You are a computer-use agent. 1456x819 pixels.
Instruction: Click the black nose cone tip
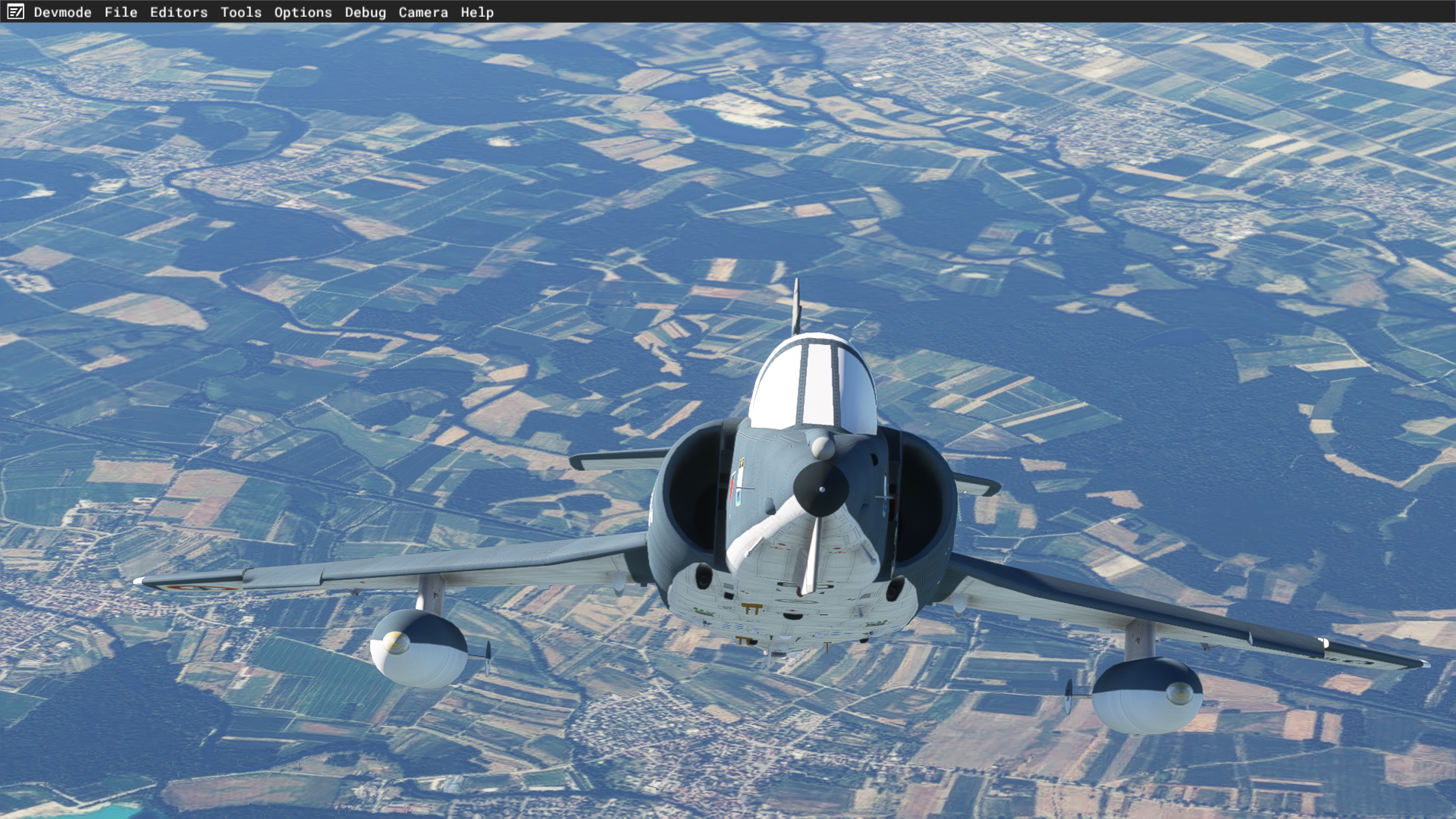tap(821, 489)
